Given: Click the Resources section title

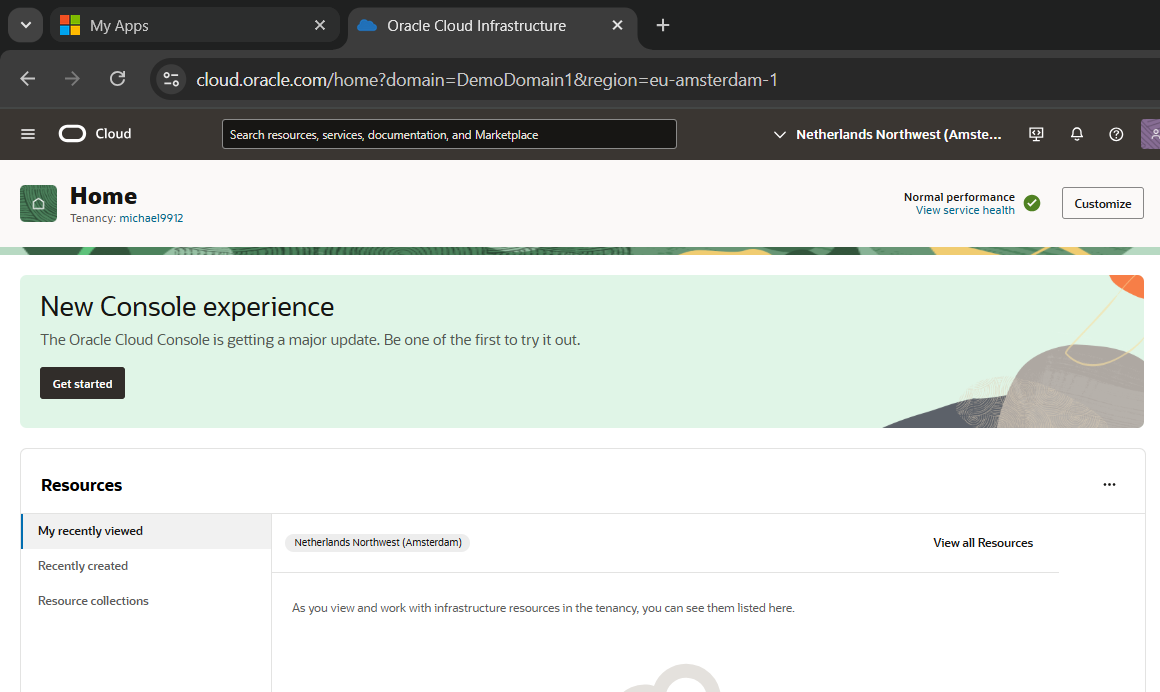Looking at the screenshot, I should pyautogui.click(x=81, y=485).
